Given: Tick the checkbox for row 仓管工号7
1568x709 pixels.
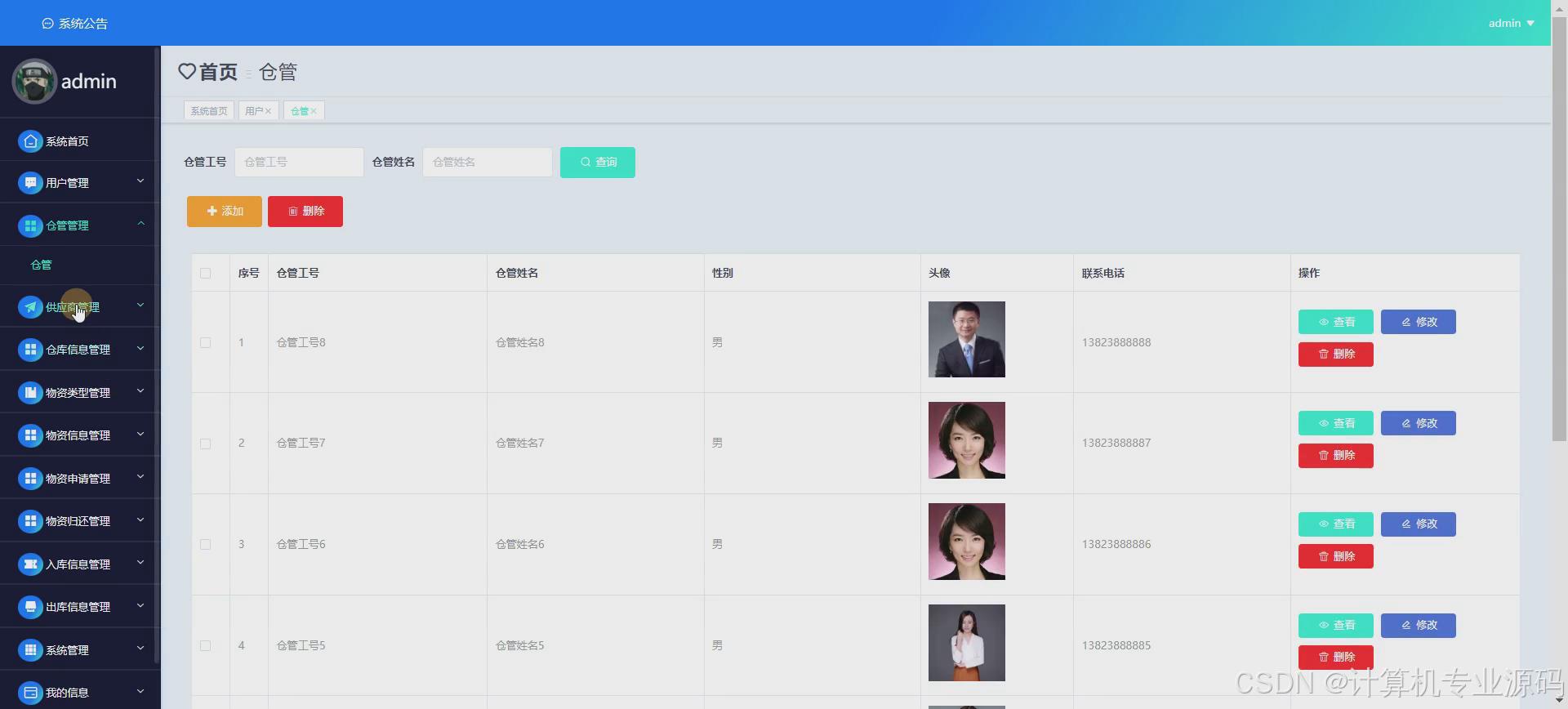Looking at the screenshot, I should (205, 444).
